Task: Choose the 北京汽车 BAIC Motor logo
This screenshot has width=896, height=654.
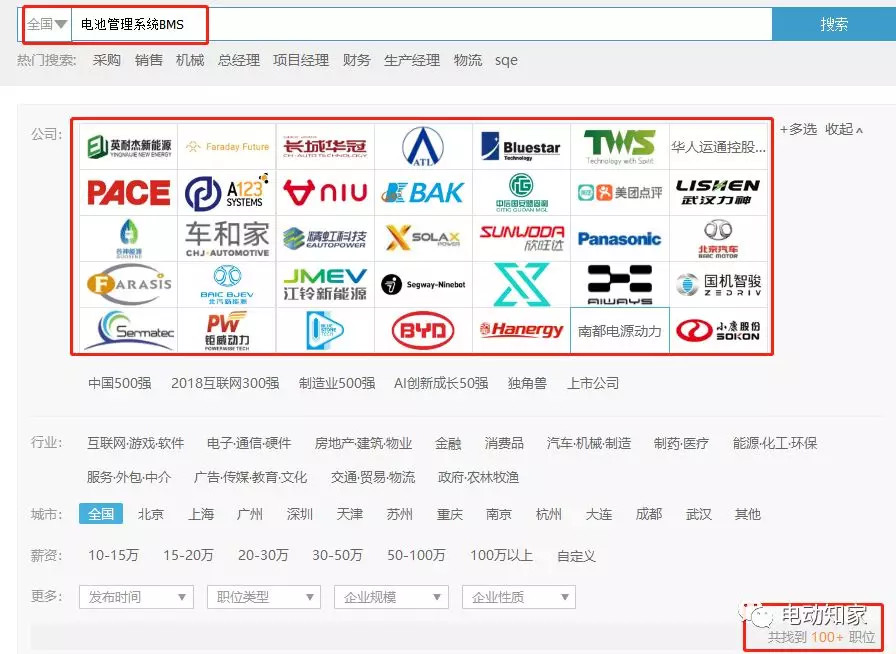Action: point(718,238)
